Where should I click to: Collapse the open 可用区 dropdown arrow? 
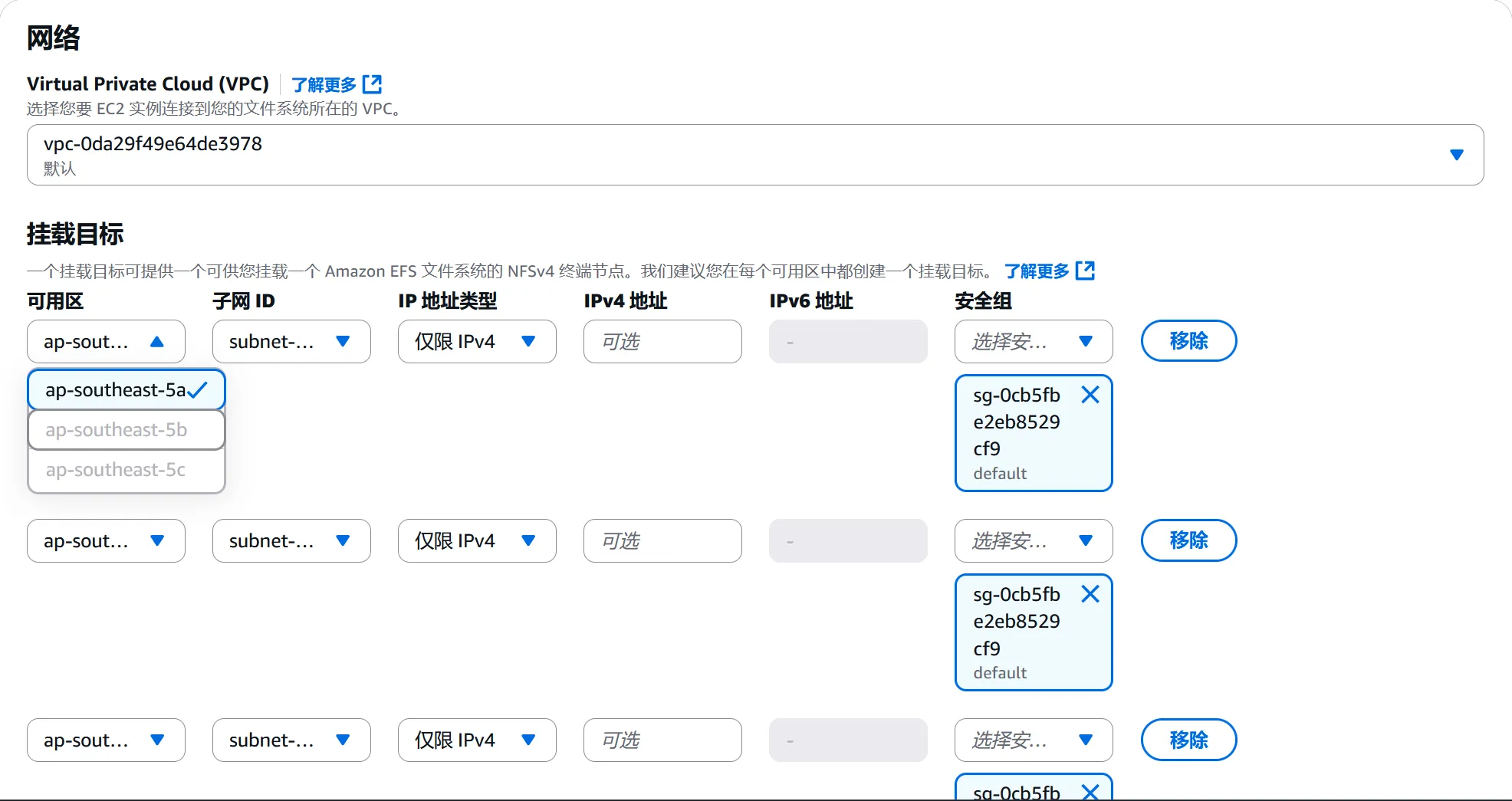click(x=157, y=342)
